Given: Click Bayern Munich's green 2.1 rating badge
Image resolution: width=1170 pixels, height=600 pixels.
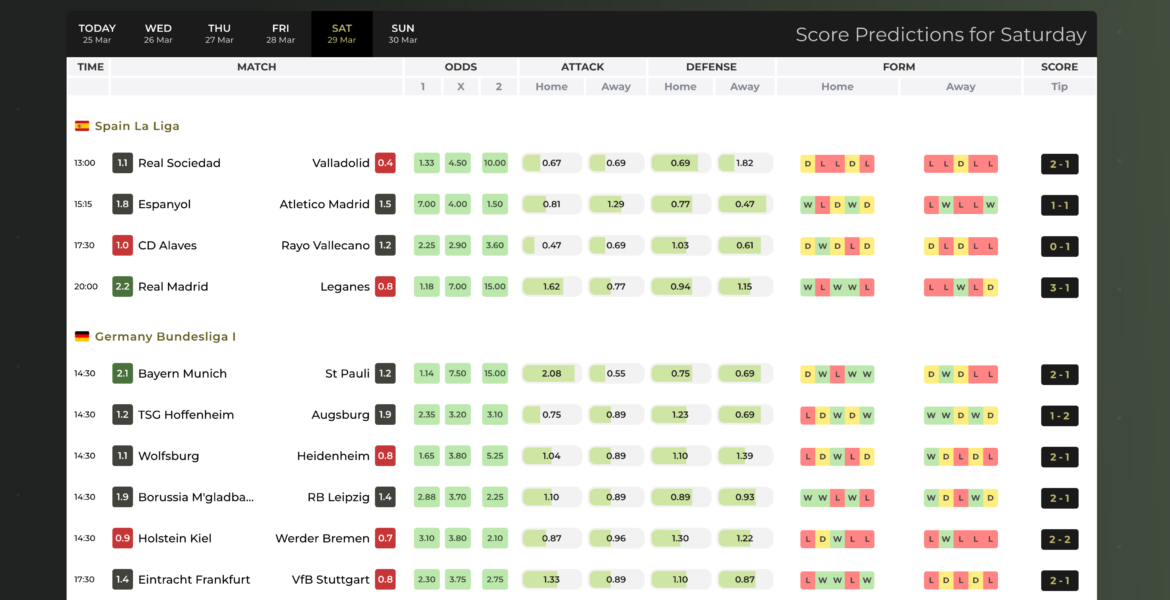Looking at the screenshot, I should click(122, 374).
